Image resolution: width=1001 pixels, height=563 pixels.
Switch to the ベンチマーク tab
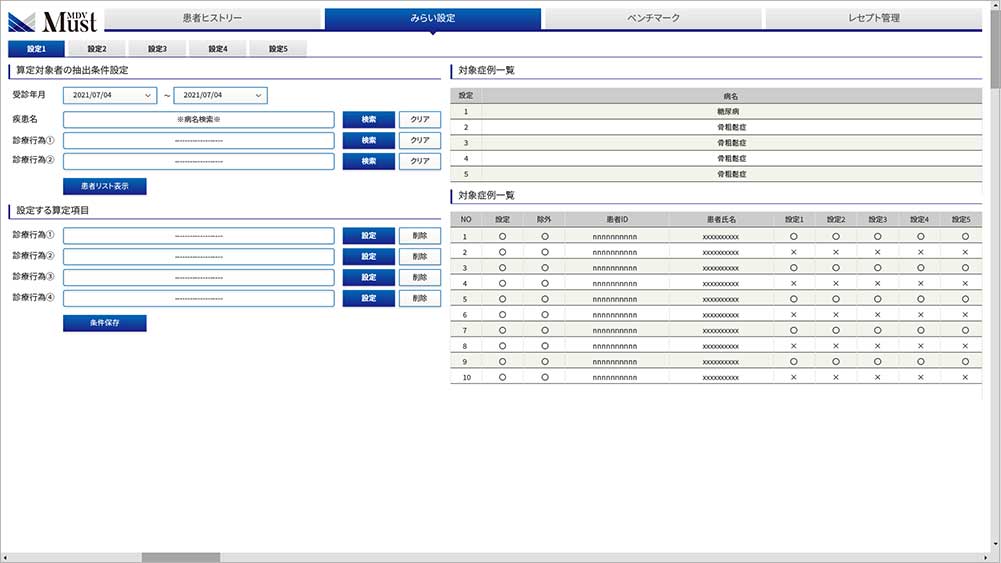point(653,18)
